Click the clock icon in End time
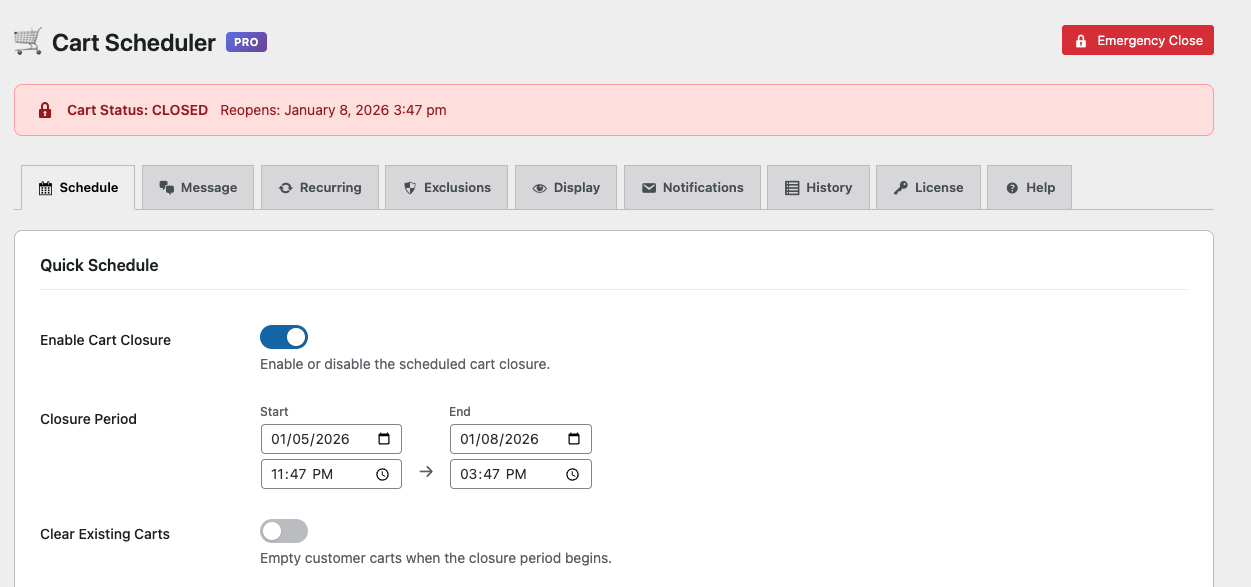The height and width of the screenshot is (587, 1251). pyautogui.click(x=573, y=475)
